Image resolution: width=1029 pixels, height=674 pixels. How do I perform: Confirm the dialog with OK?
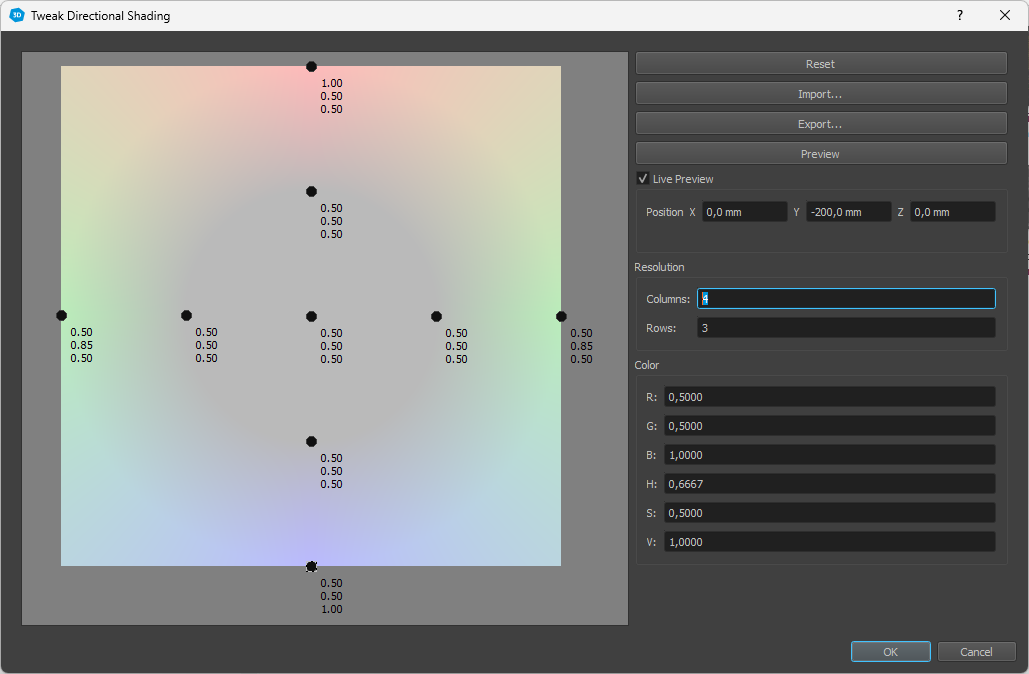coord(890,652)
